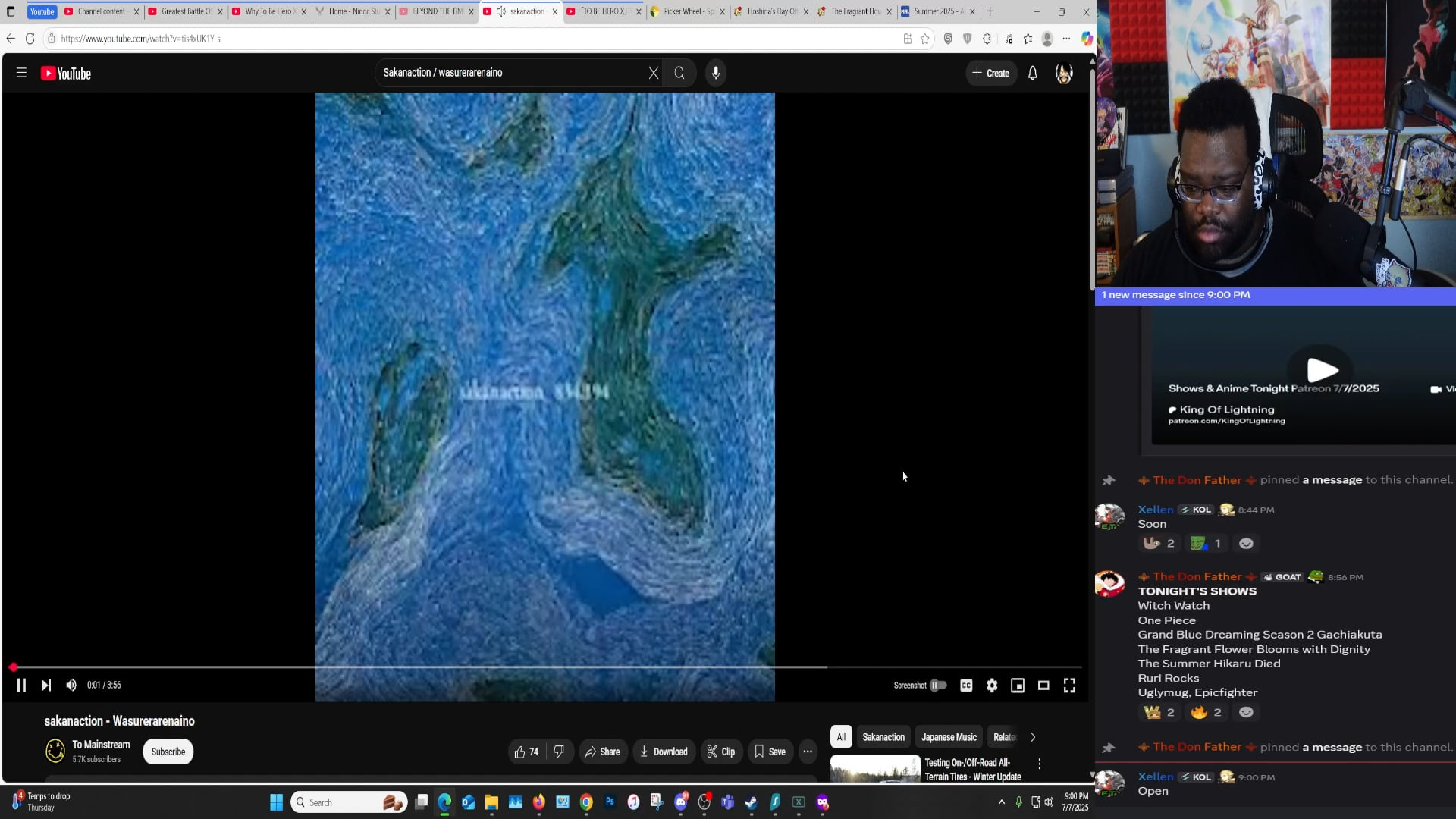1456x819 pixels.
Task: Switch the player to miniplayer
Action: click(1018, 686)
